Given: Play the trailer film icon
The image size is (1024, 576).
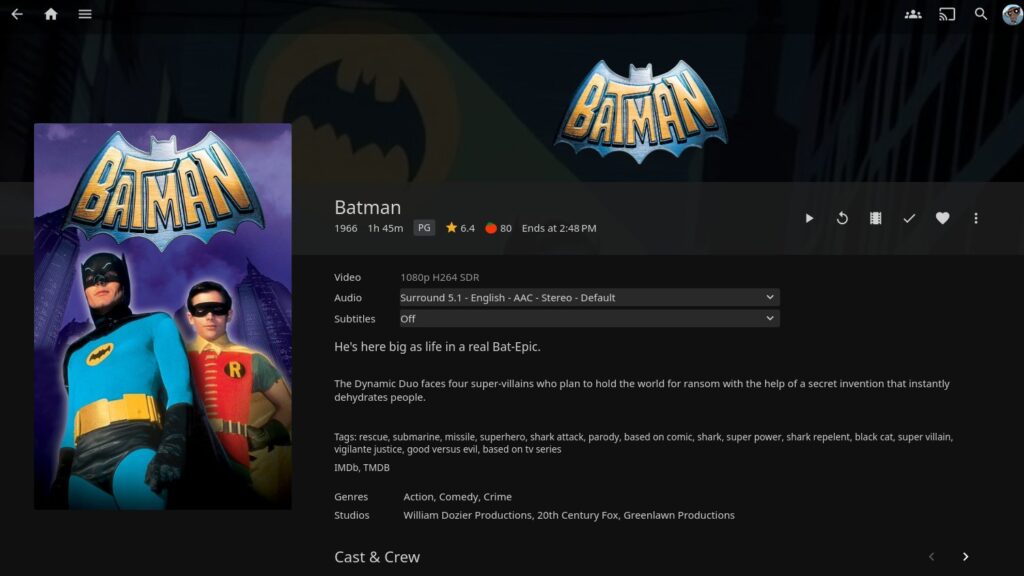Looking at the screenshot, I should point(876,218).
